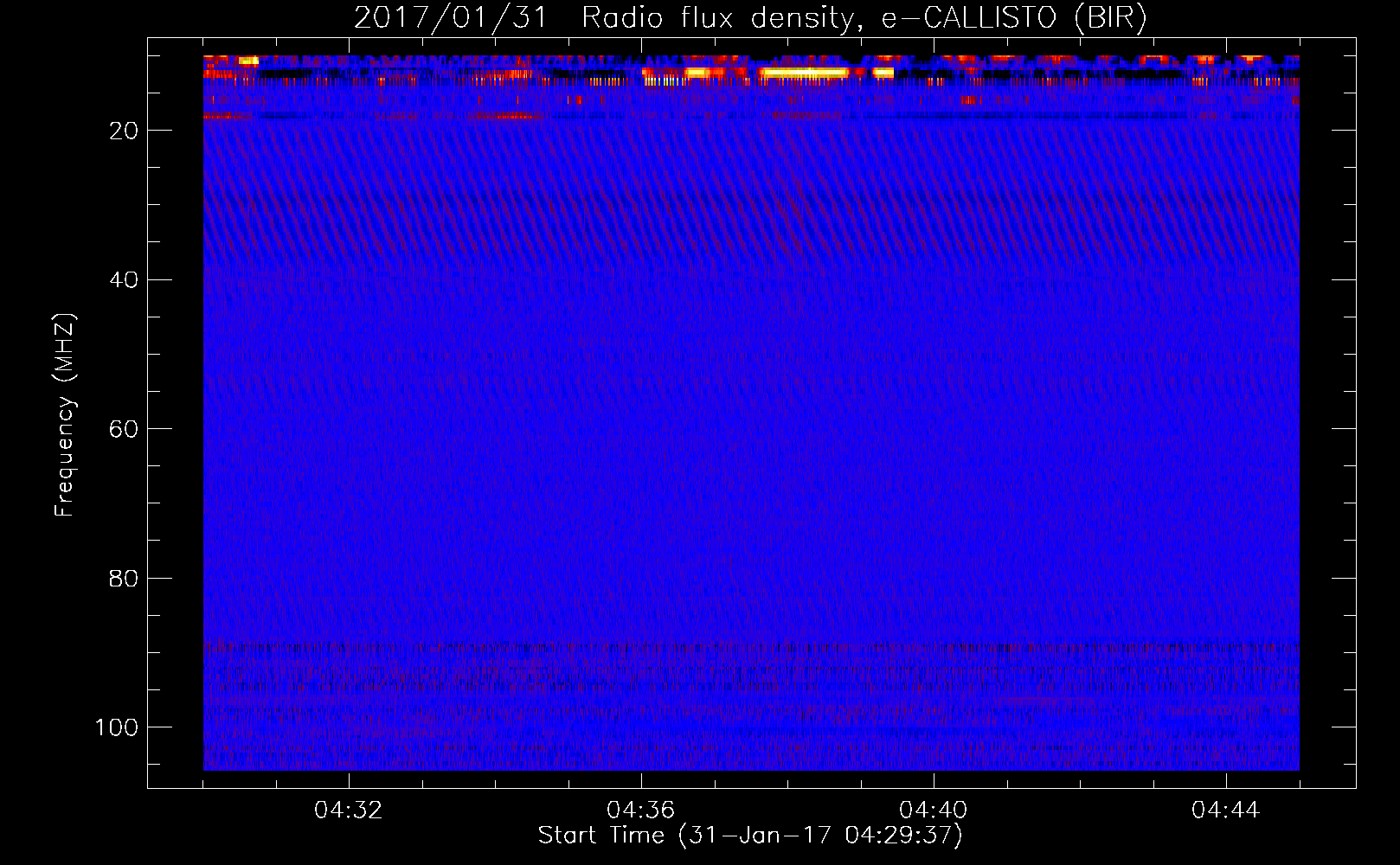
Task: Select the 'Frequency (MHZ)' axis label
Action: pos(65,415)
